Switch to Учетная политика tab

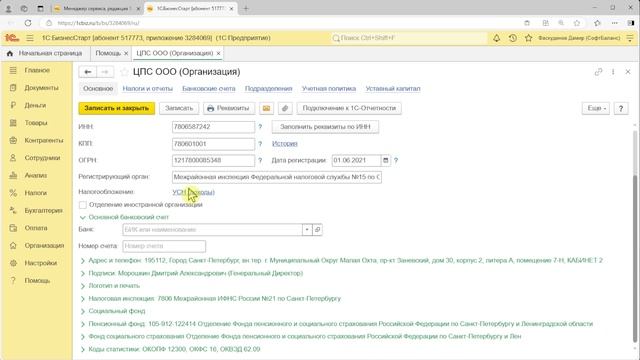(329, 89)
